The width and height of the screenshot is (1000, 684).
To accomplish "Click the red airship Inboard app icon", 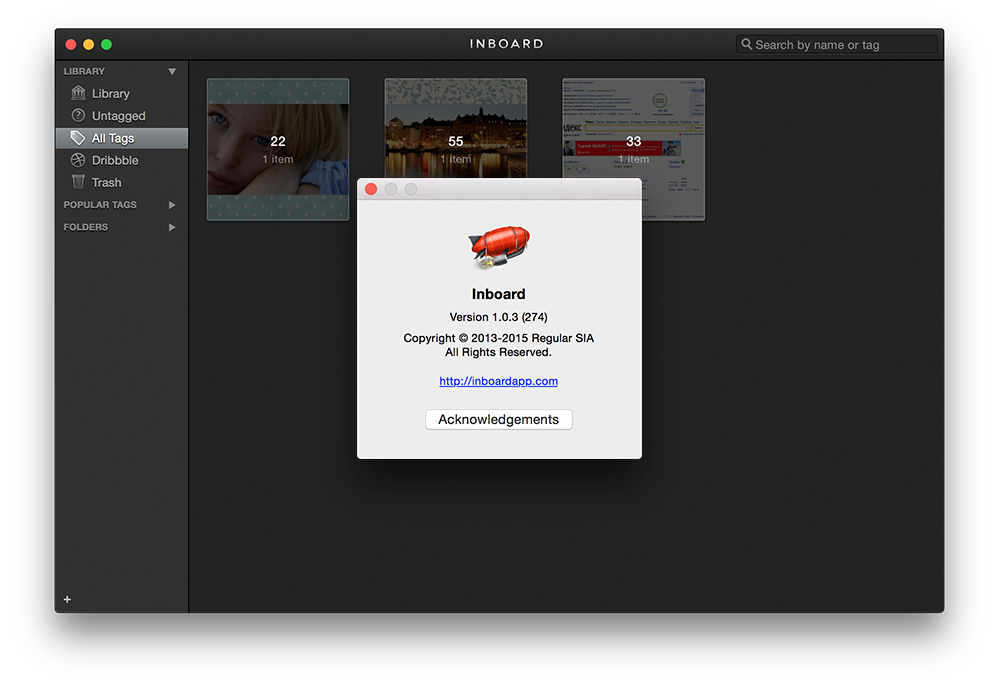I will (498, 246).
